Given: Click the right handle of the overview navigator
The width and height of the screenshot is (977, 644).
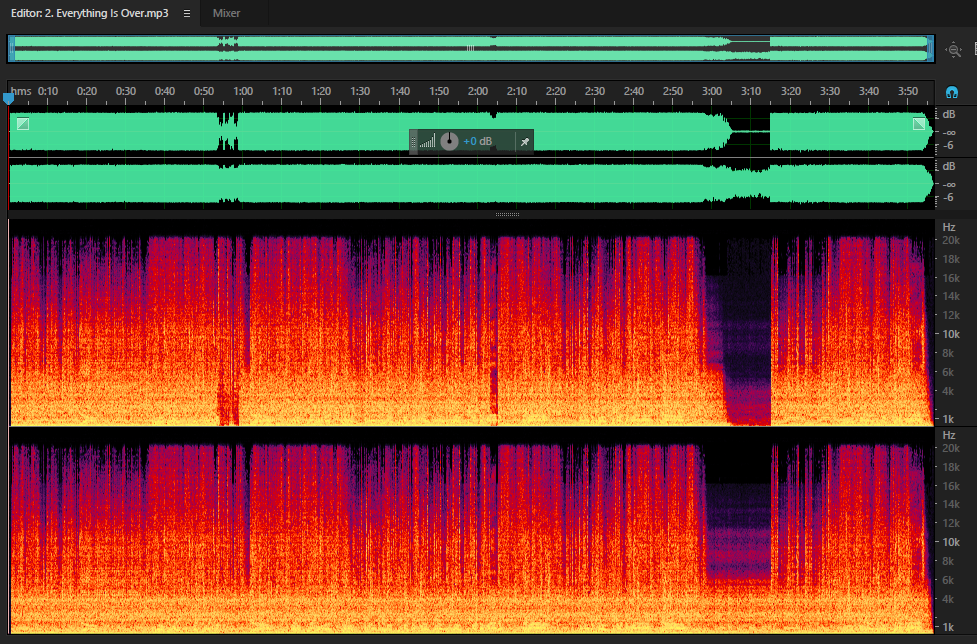Looking at the screenshot, I should [x=930, y=49].
